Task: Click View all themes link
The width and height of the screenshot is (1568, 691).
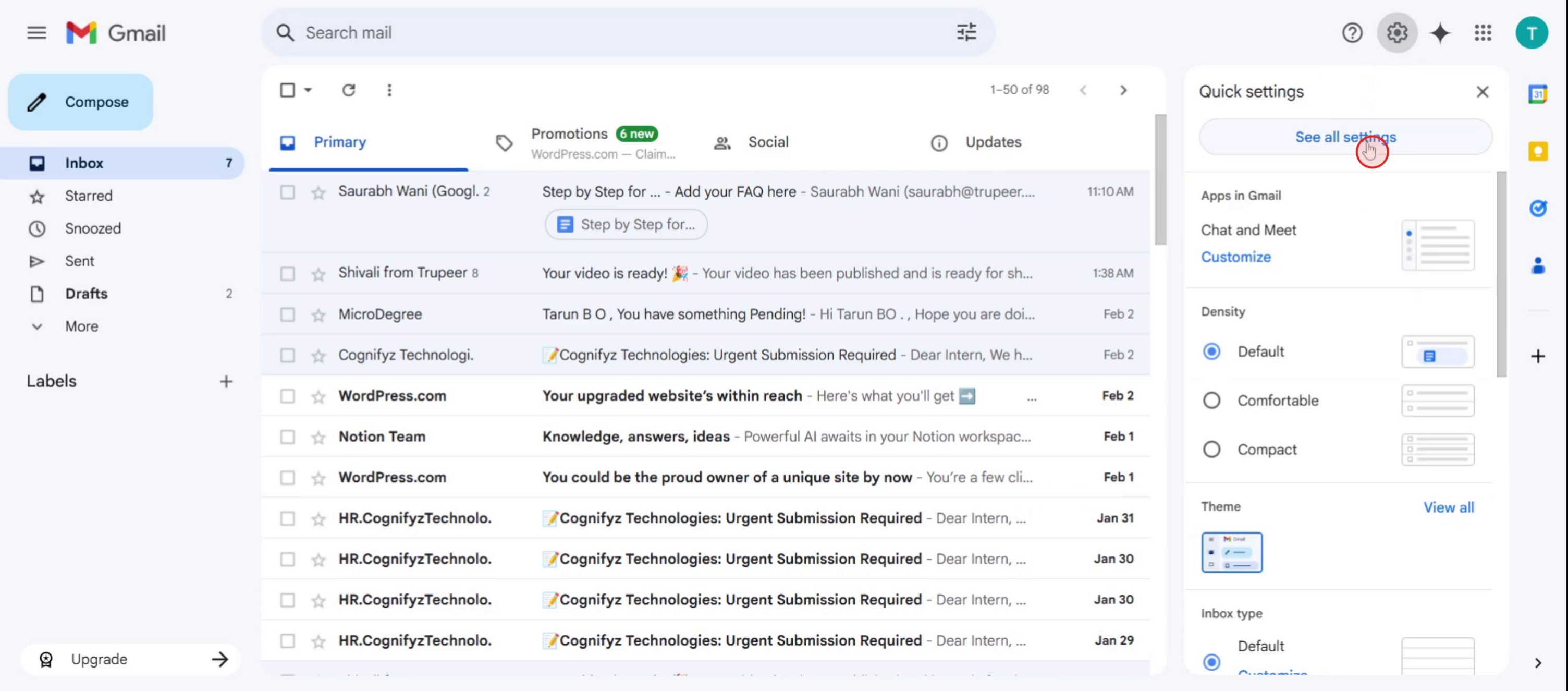Action: click(x=1448, y=507)
